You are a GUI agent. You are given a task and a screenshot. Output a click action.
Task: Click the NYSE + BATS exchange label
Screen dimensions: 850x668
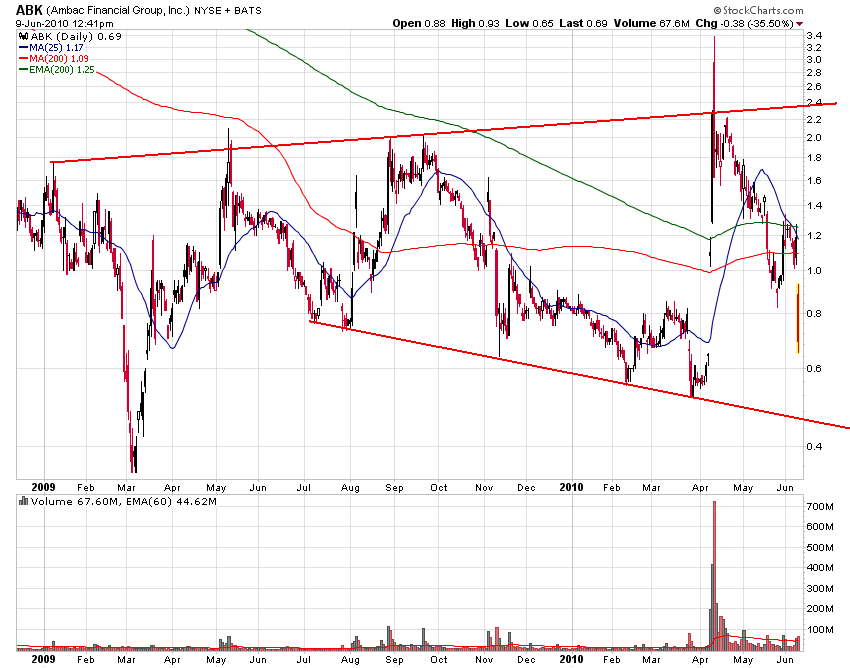pos(228,11)
